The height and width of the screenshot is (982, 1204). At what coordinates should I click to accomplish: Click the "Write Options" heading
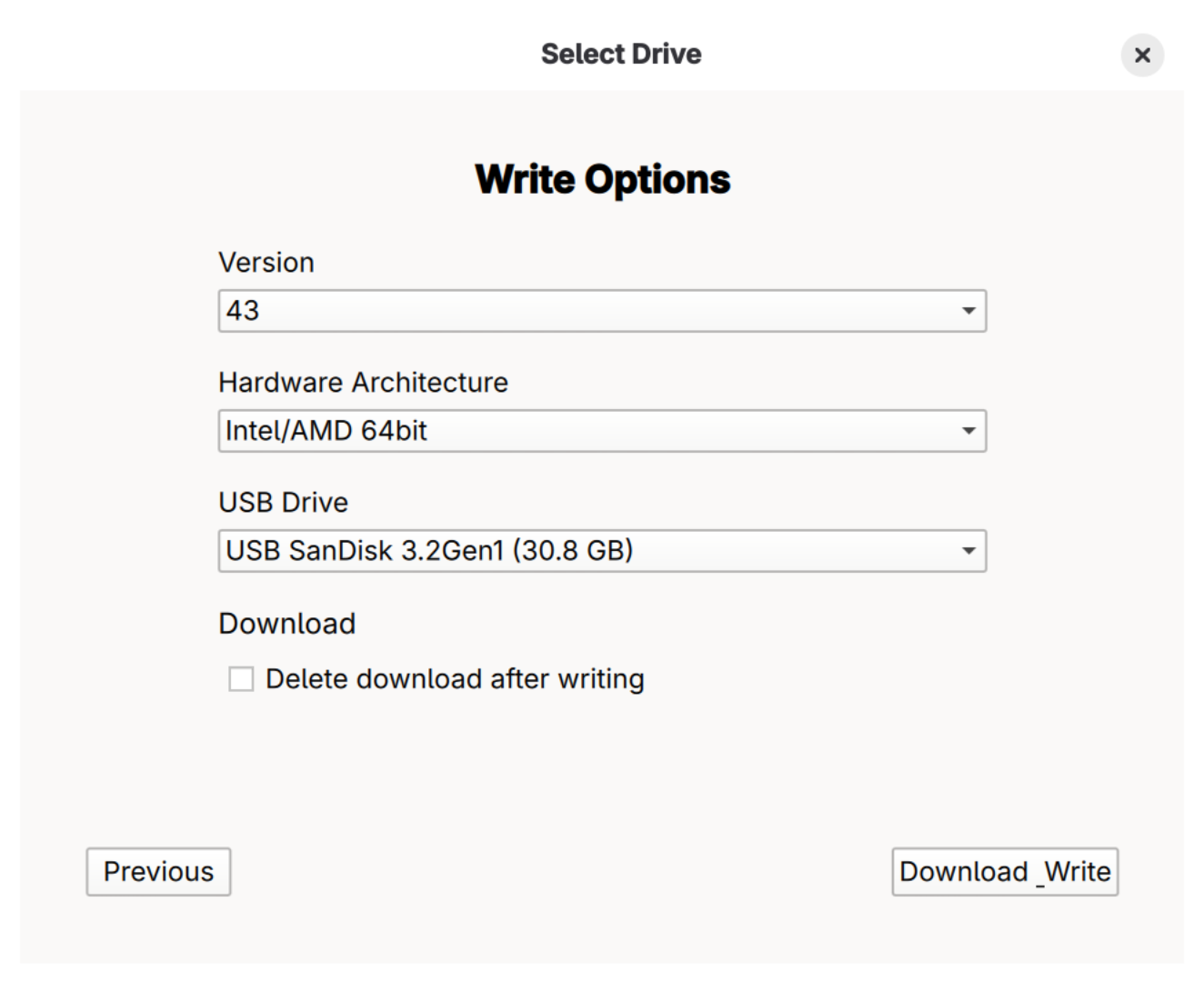[x=602, y=179]
